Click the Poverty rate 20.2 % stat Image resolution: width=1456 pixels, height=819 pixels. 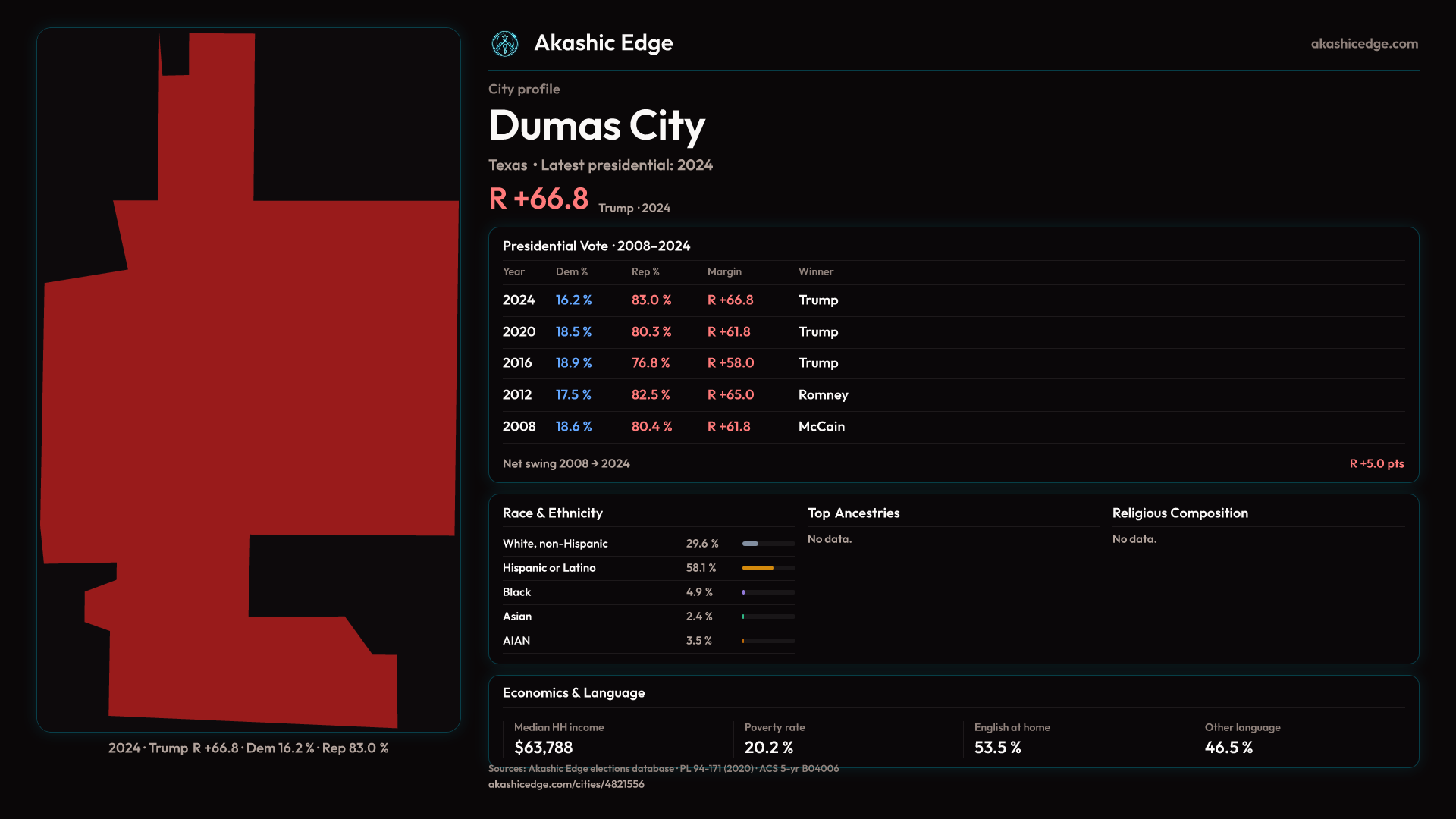pos(768,748)
